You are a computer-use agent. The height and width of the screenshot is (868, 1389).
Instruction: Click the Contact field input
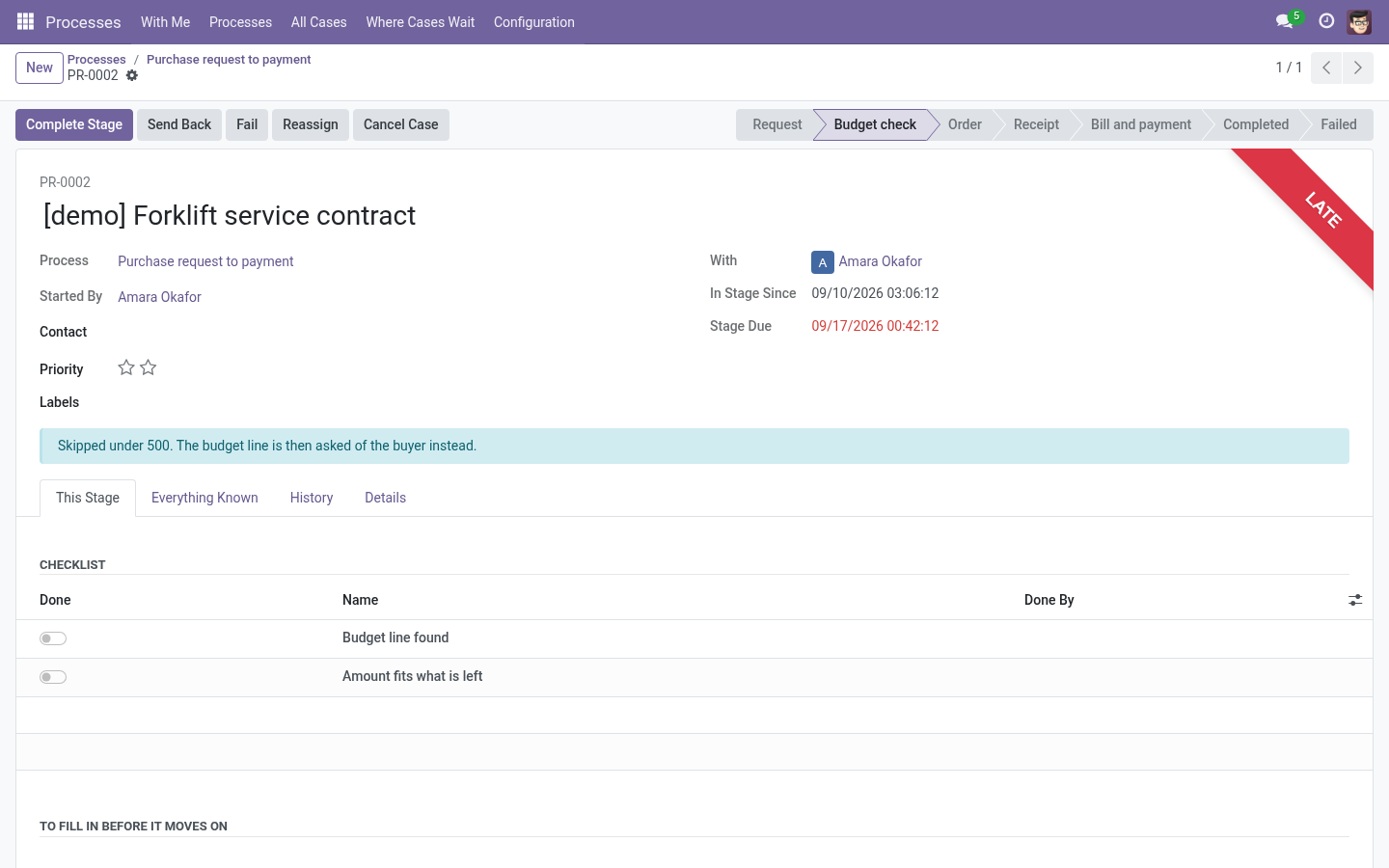[398, 332]
